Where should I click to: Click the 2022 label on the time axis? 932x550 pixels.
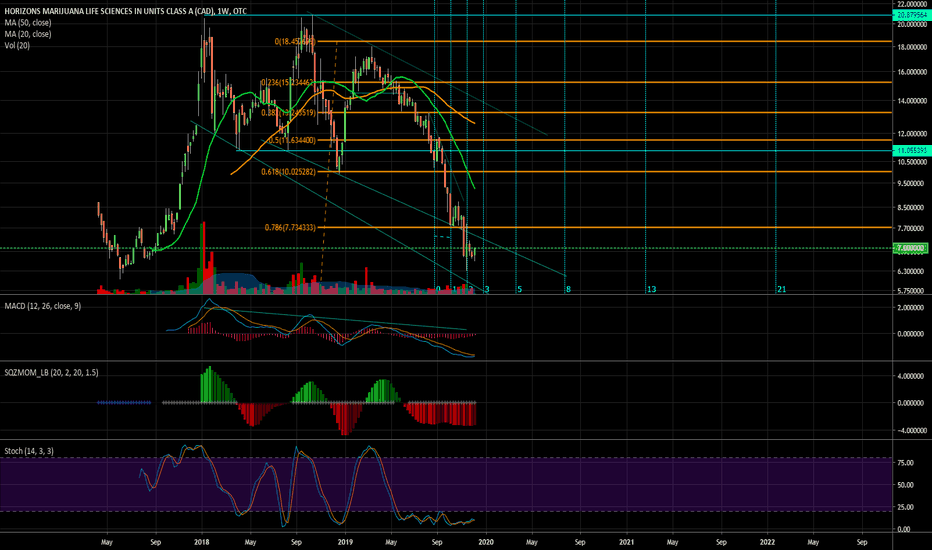tap(767, 542)
